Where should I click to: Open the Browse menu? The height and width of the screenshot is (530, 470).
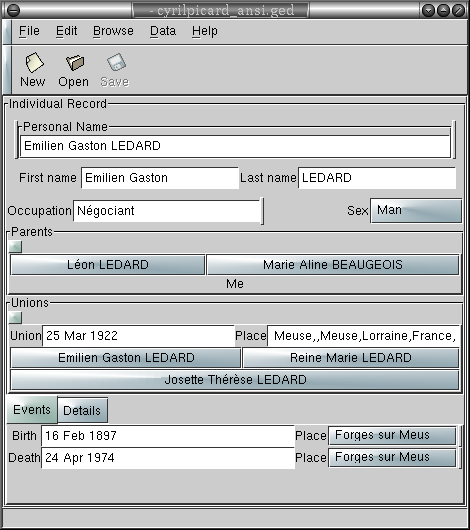[x=113, y=31]
